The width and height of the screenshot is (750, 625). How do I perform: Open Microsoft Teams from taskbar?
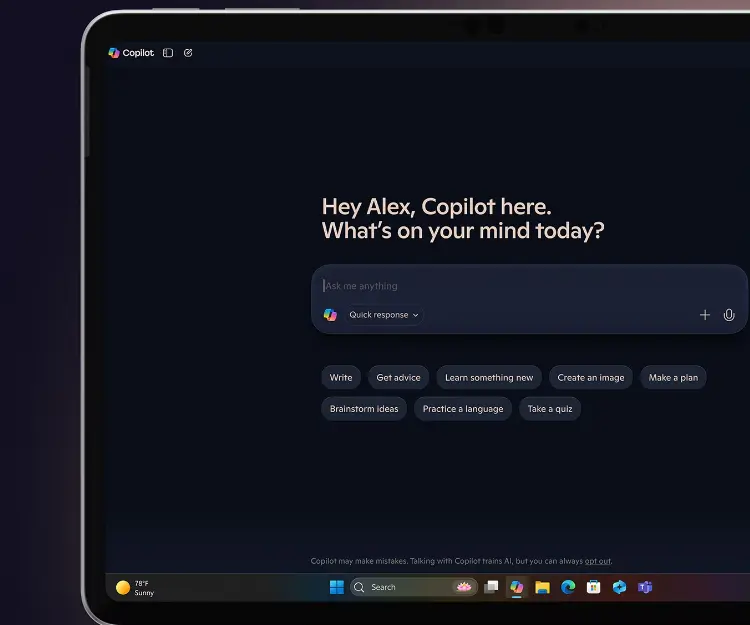pos(645,587)
